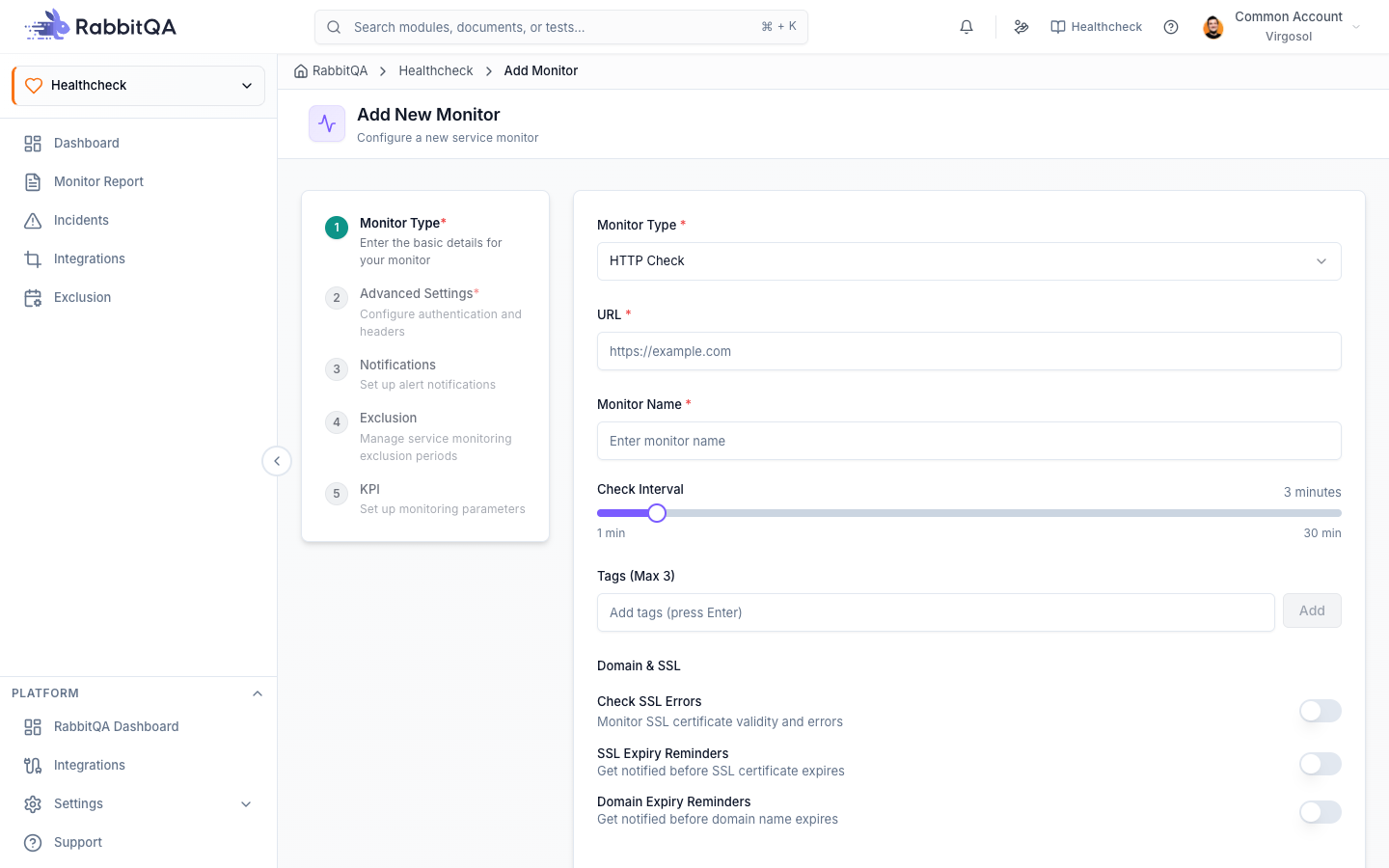Click the help question mark icon

[x=1171, y=27]
